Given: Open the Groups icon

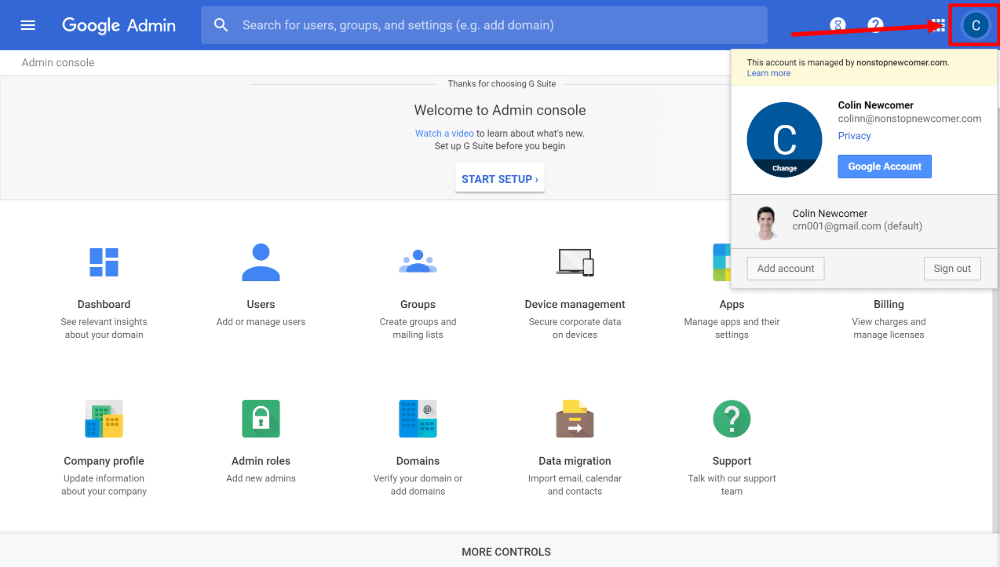Looking at the screenshot, I should click(418, 261).
